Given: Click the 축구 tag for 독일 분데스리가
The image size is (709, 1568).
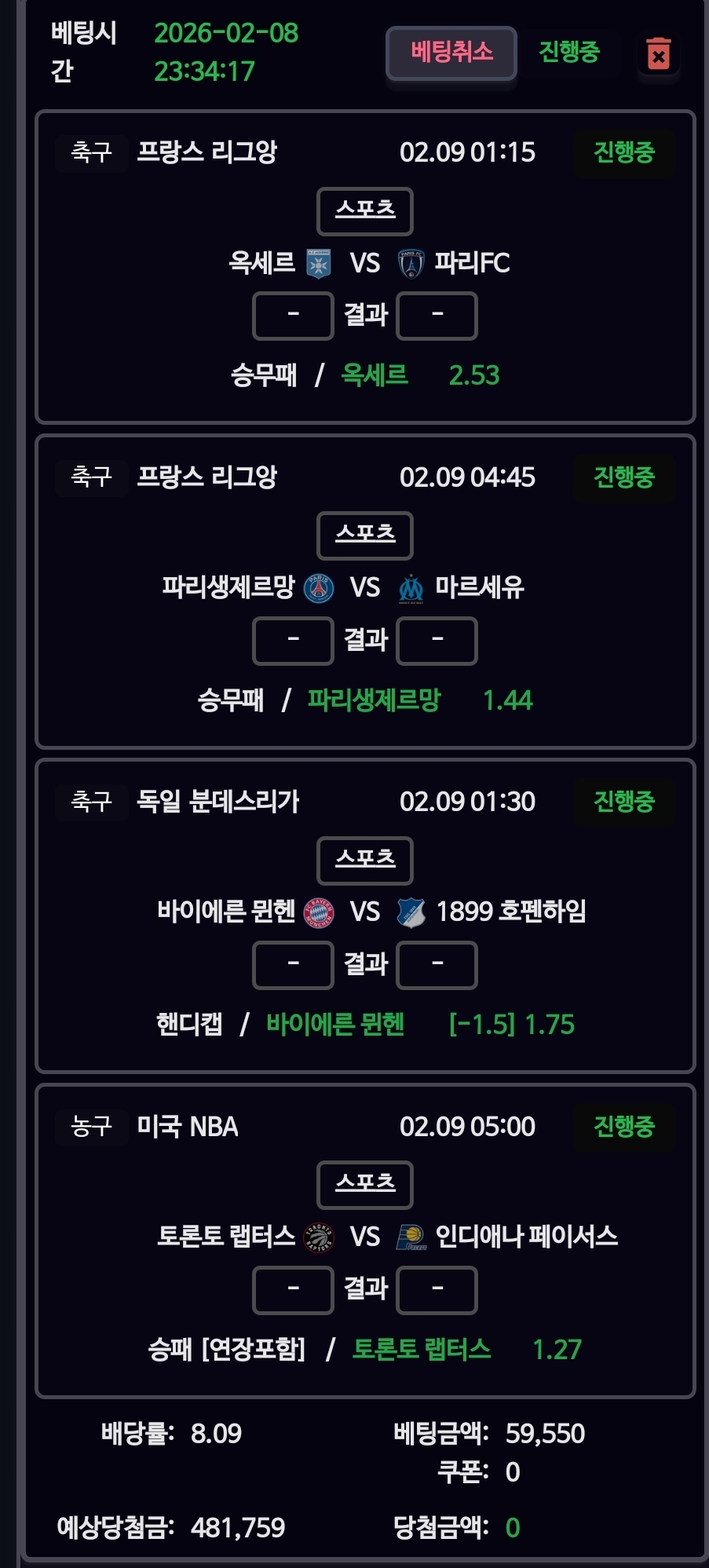Looking at the screenshot, I should point(91,802).
